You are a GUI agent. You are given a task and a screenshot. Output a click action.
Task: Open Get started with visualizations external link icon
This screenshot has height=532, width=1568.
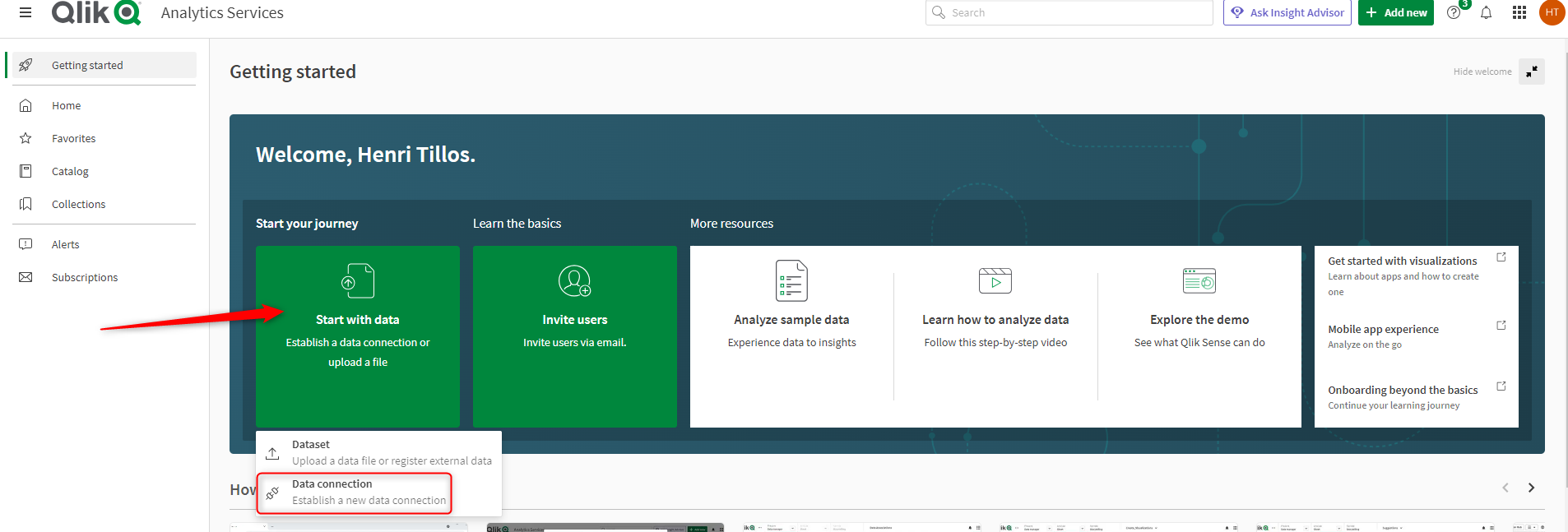(1501, 257)
